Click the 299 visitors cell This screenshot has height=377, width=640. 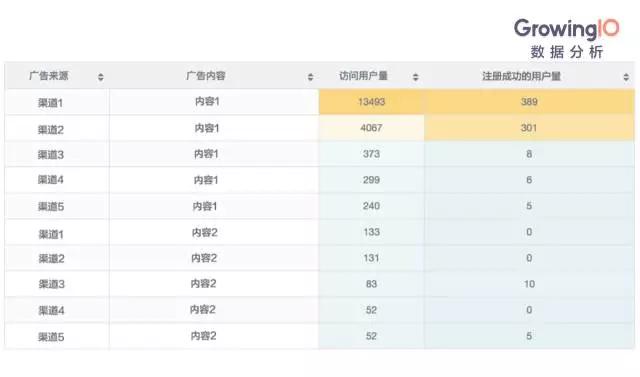coord(371,180)
